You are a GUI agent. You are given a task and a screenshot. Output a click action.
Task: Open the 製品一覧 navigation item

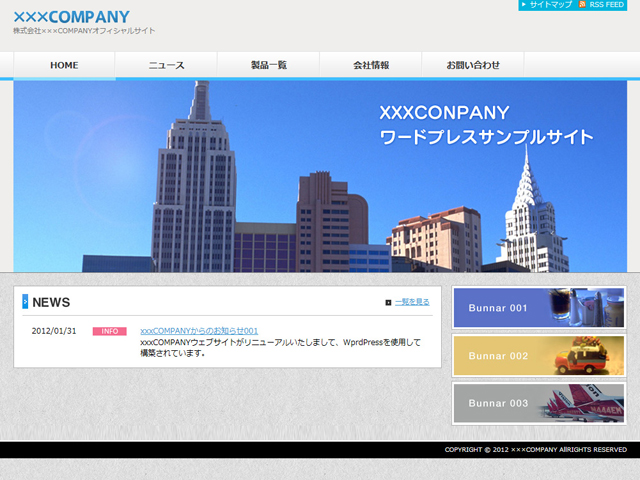(x=268, y=65)
